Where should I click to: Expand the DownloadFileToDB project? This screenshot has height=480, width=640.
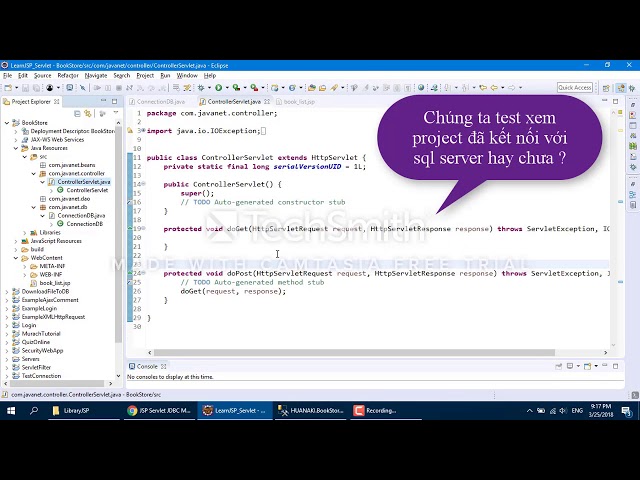tap(7, 291)
